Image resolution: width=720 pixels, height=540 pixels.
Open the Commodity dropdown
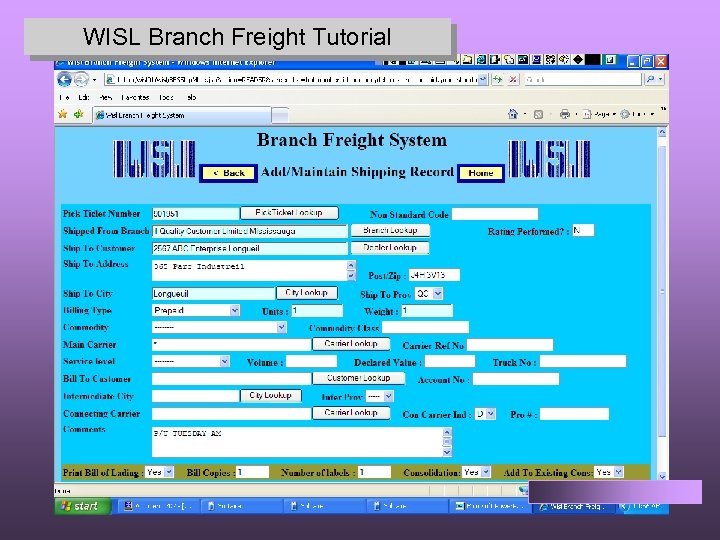click(x=219, y=327)
